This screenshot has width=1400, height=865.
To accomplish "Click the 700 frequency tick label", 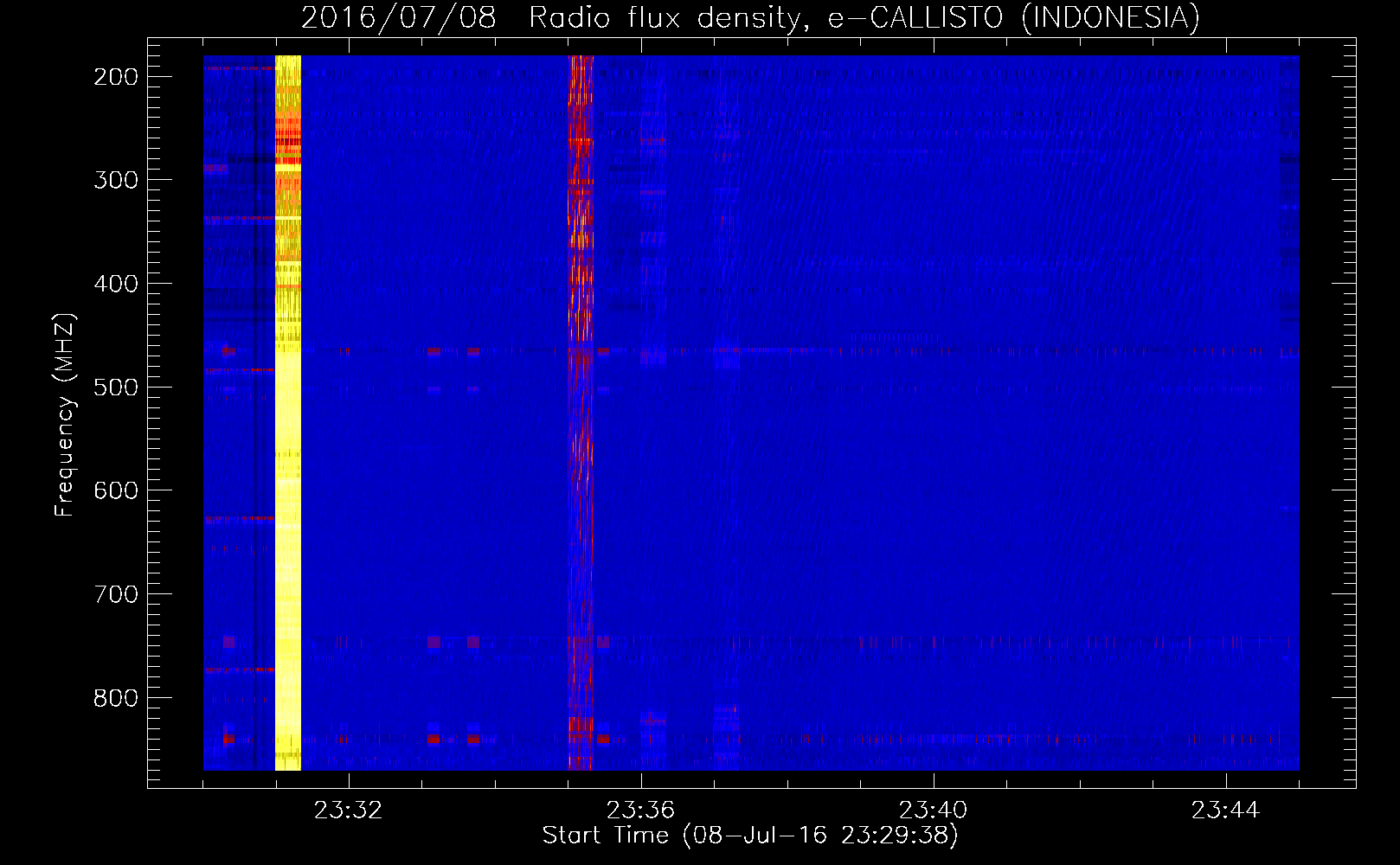I will [115, 594].
